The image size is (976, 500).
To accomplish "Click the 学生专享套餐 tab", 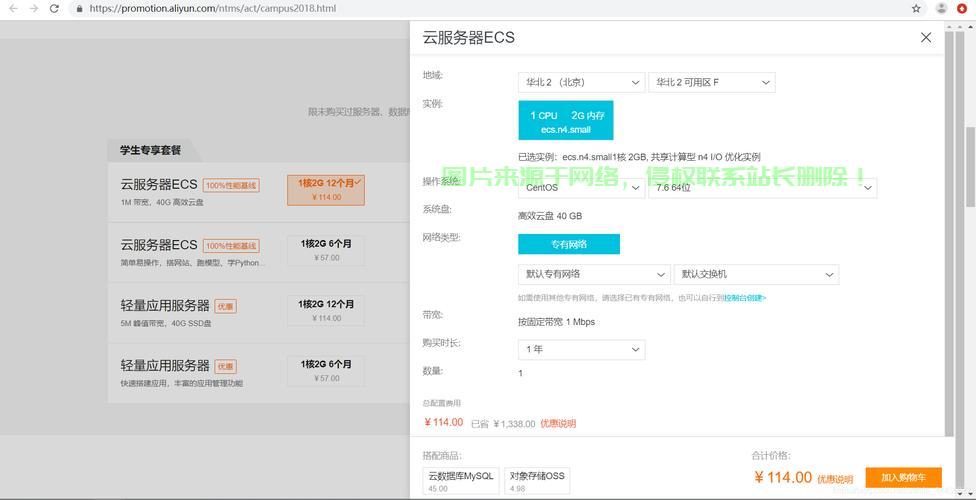I will click(151, 151).
